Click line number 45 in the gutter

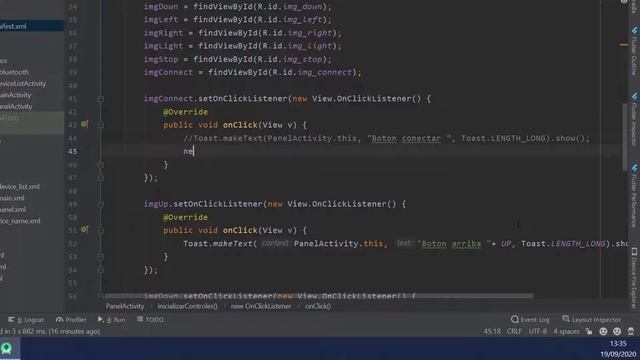click(72, 151)
